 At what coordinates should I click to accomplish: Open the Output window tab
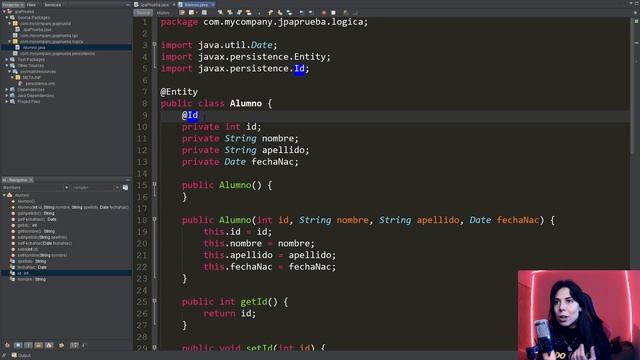point(21,356)
